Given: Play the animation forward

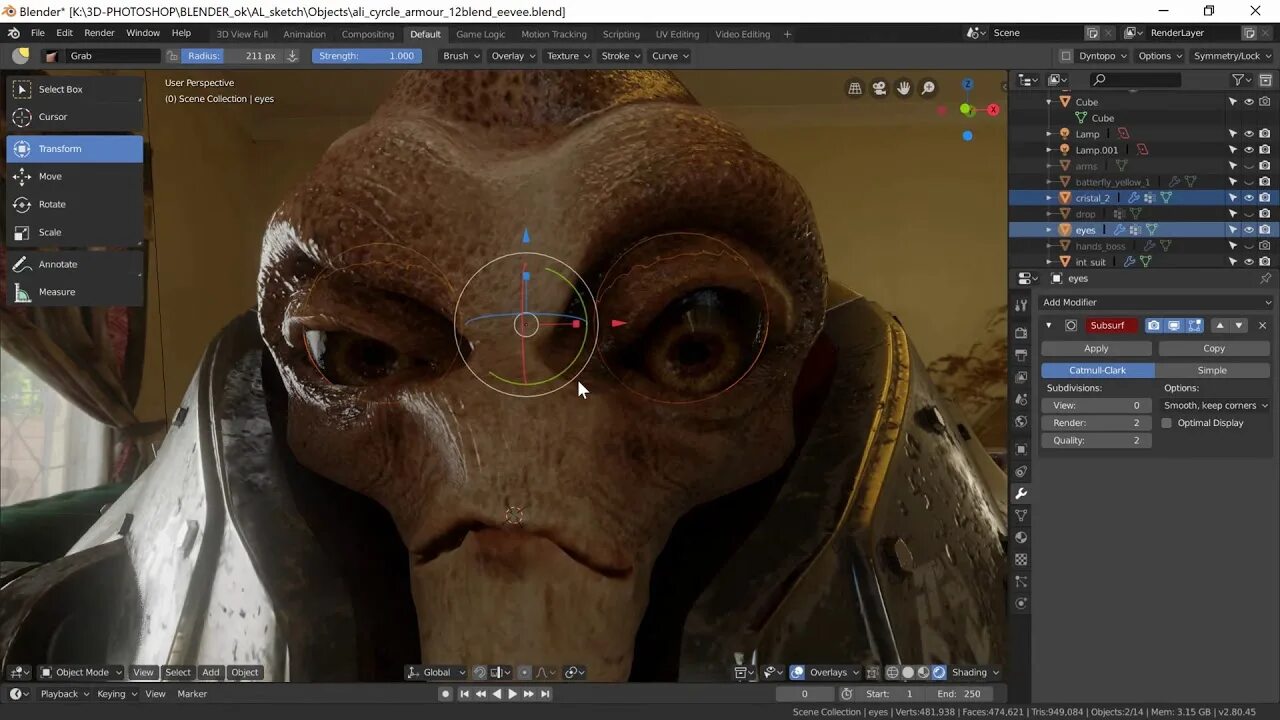Looking at the screenshot, I should [x=512, y=694].
